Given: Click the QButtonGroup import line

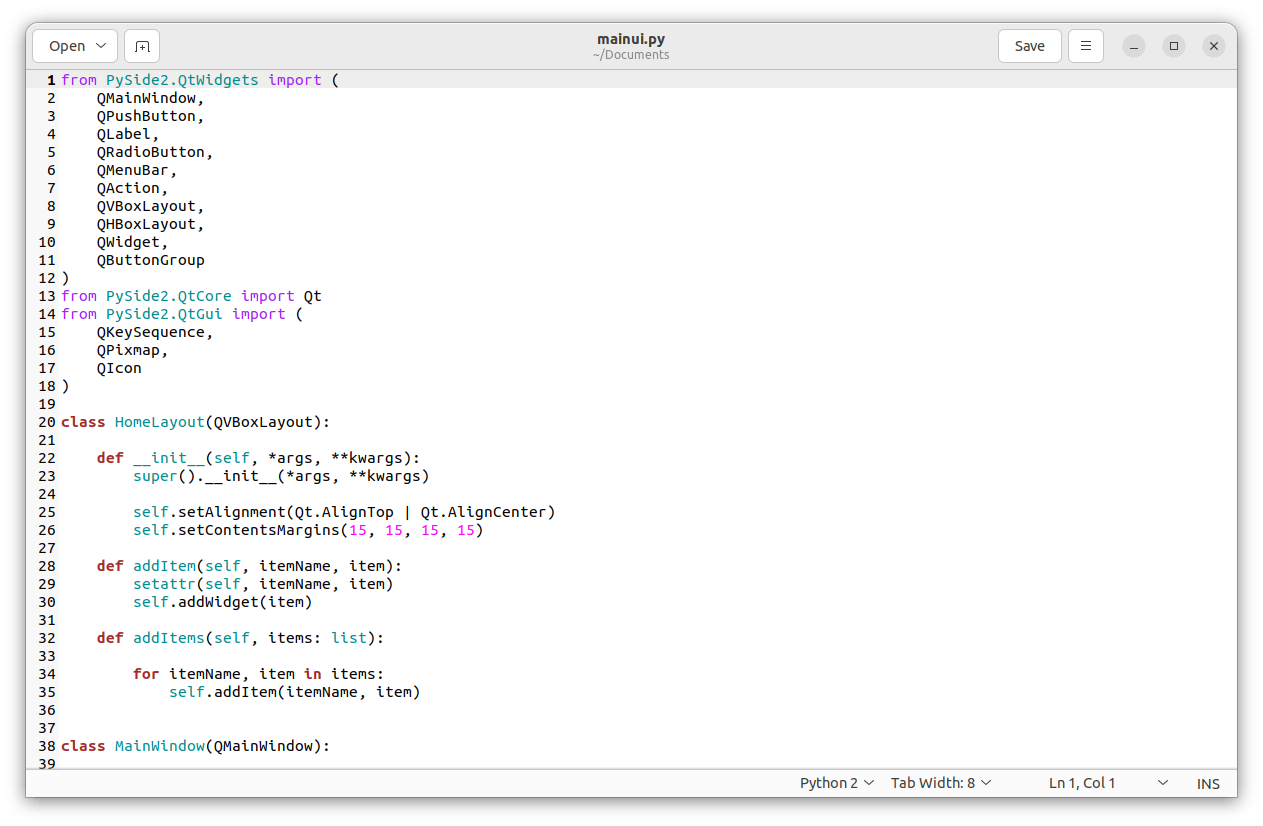Looking at the screenshot, I should (150, 260).
